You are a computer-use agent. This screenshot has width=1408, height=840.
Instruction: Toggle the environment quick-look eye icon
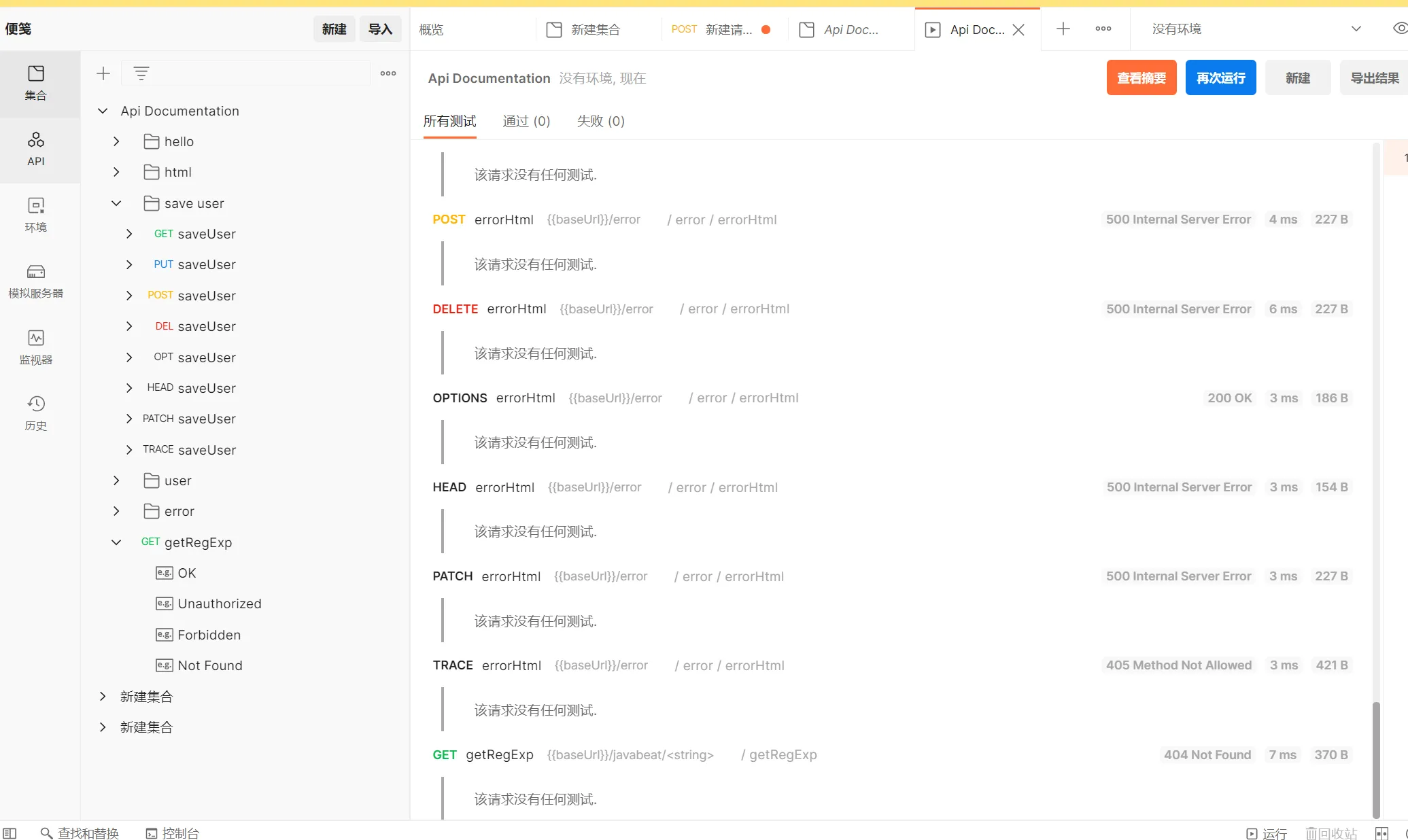coord(1399,29)
